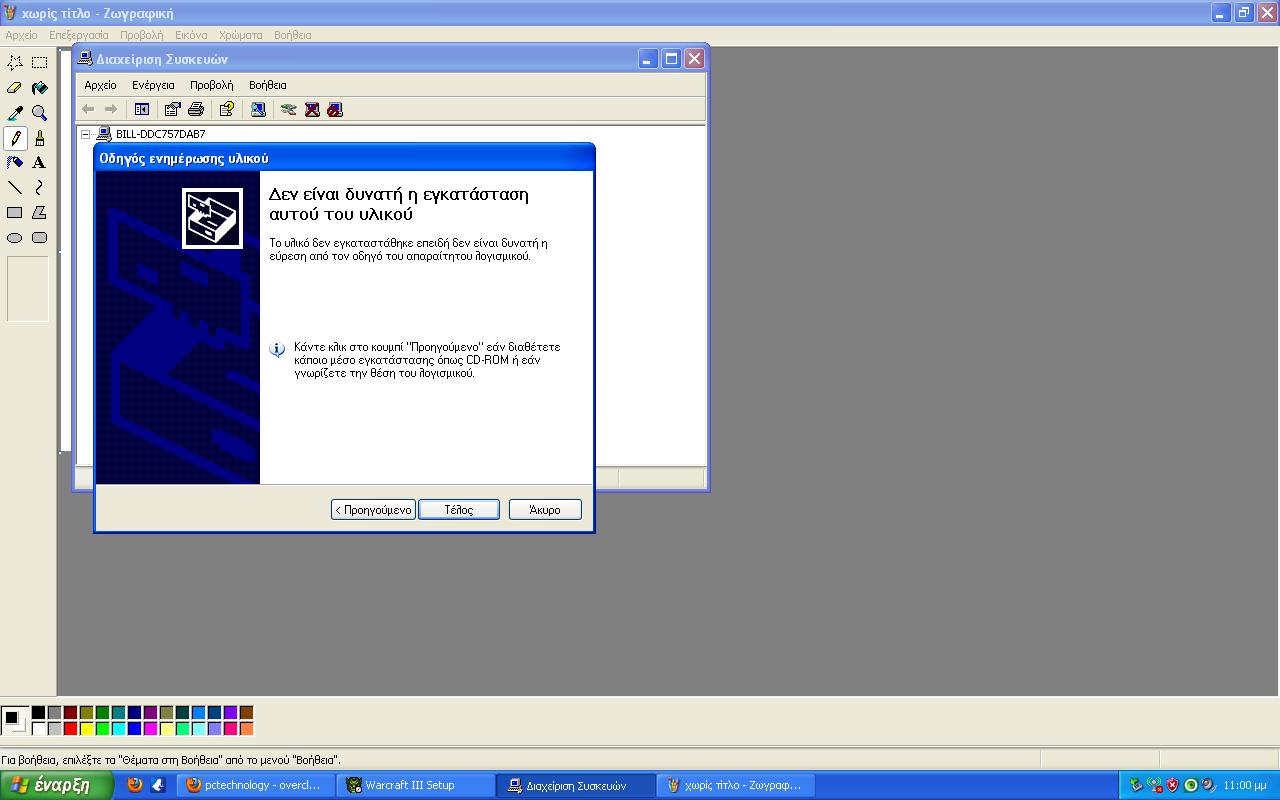Image resolution: width=1280 pixels, height=800 pixels.
Task: Pick the orange color swatch in palette
Action: pos(246,729)
